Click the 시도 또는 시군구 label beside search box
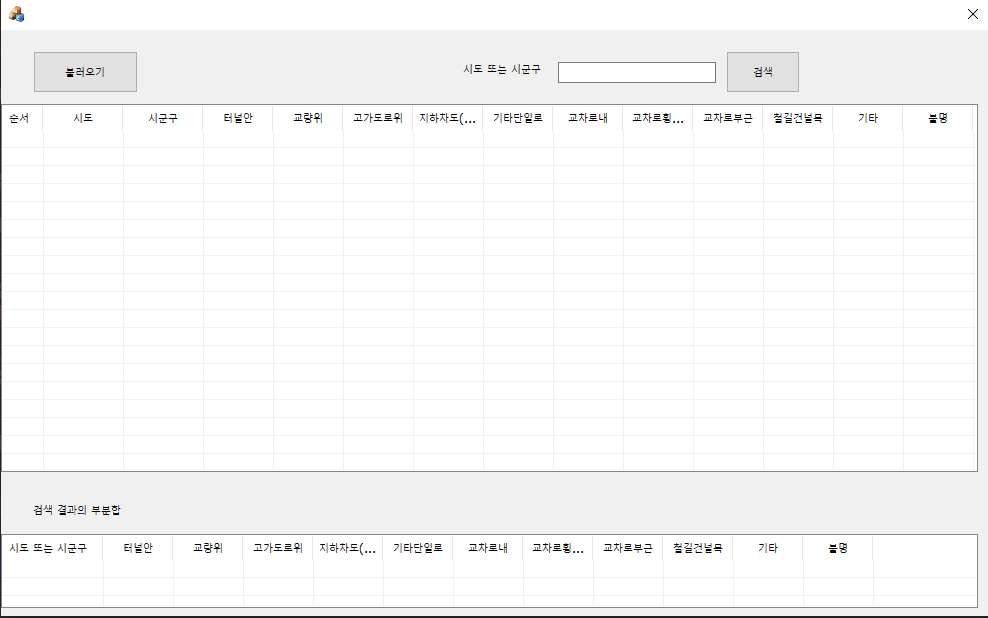 502,69
